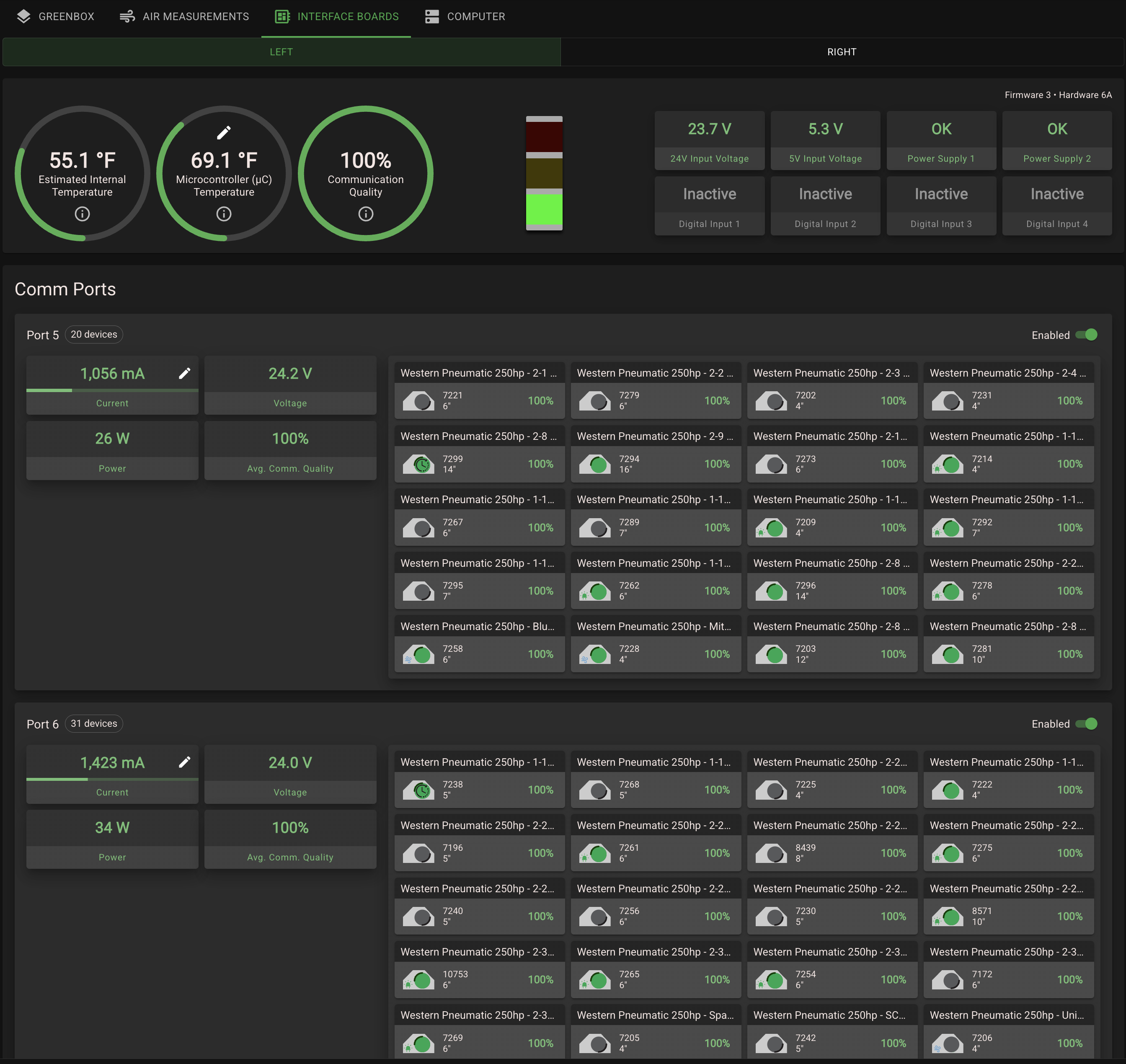
Task: Show info for Communication Quality
Action: (366, 214)
